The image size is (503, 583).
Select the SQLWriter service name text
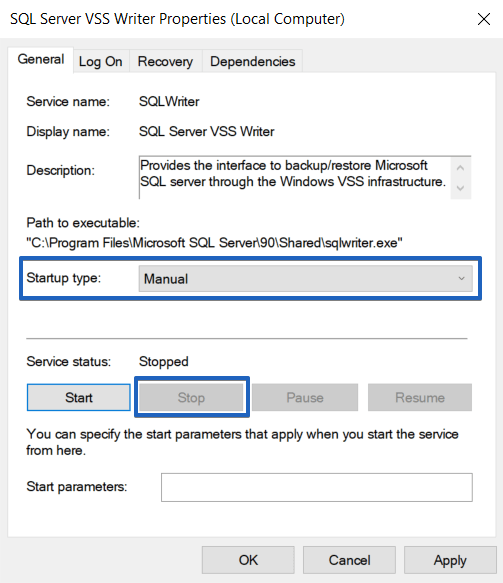[169, 101]
